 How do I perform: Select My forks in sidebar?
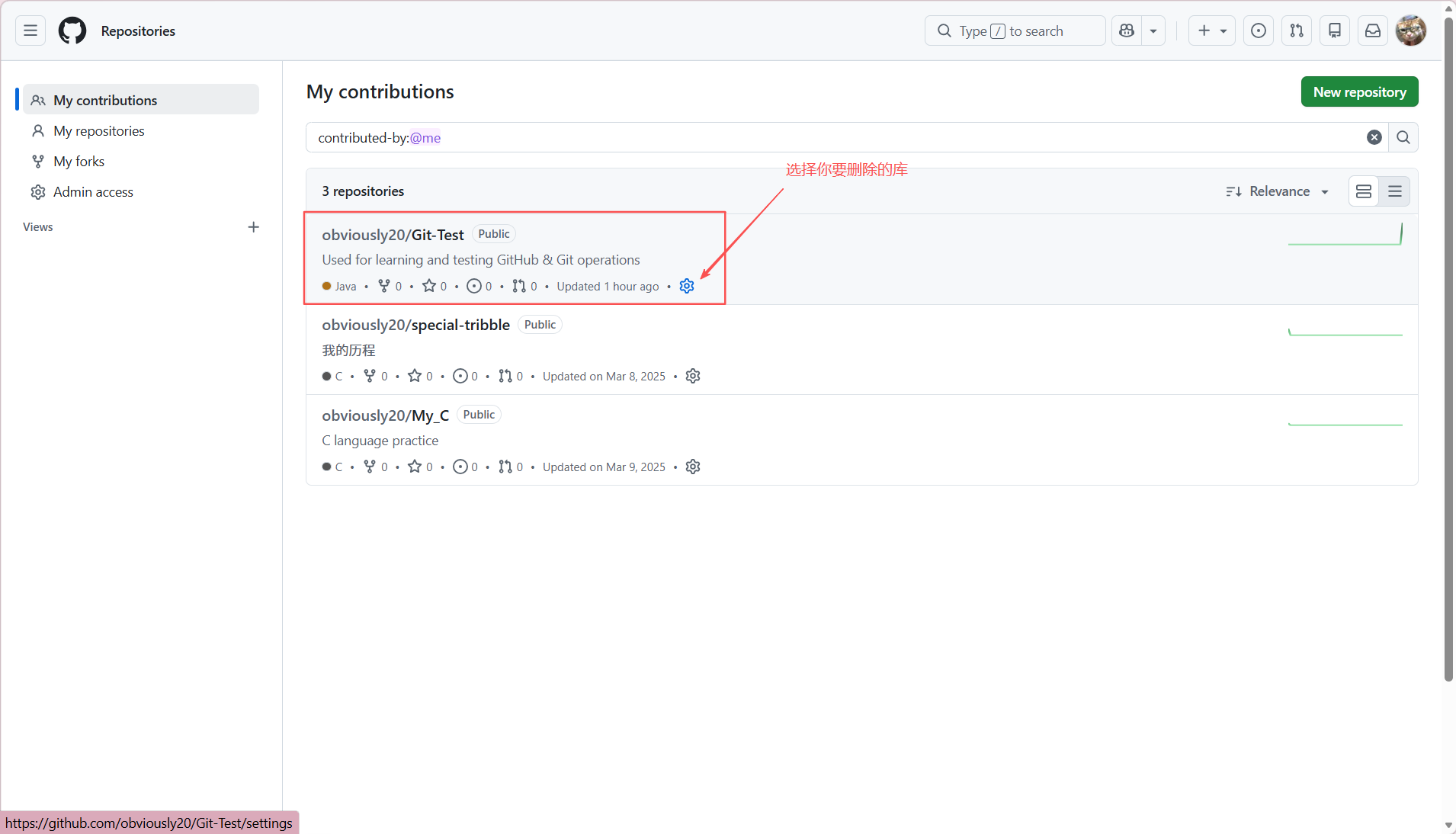point(79,162)
